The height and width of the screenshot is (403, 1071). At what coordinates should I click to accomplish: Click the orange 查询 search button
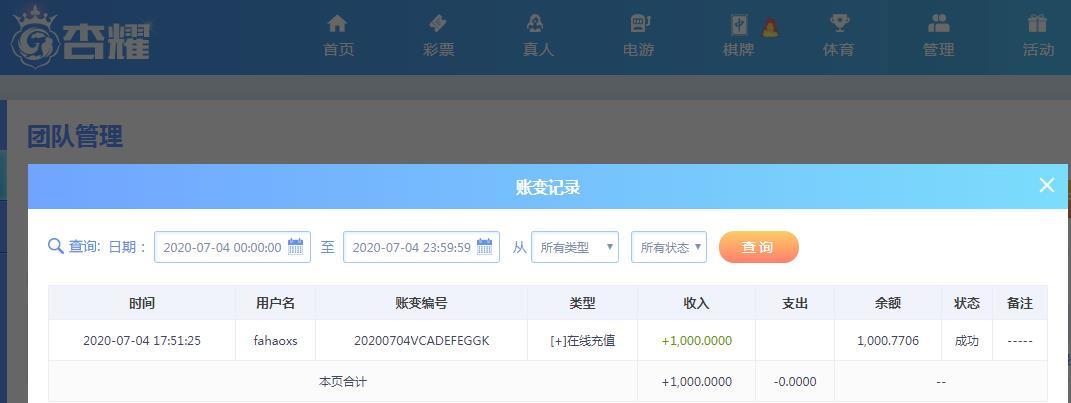point(759,247)
